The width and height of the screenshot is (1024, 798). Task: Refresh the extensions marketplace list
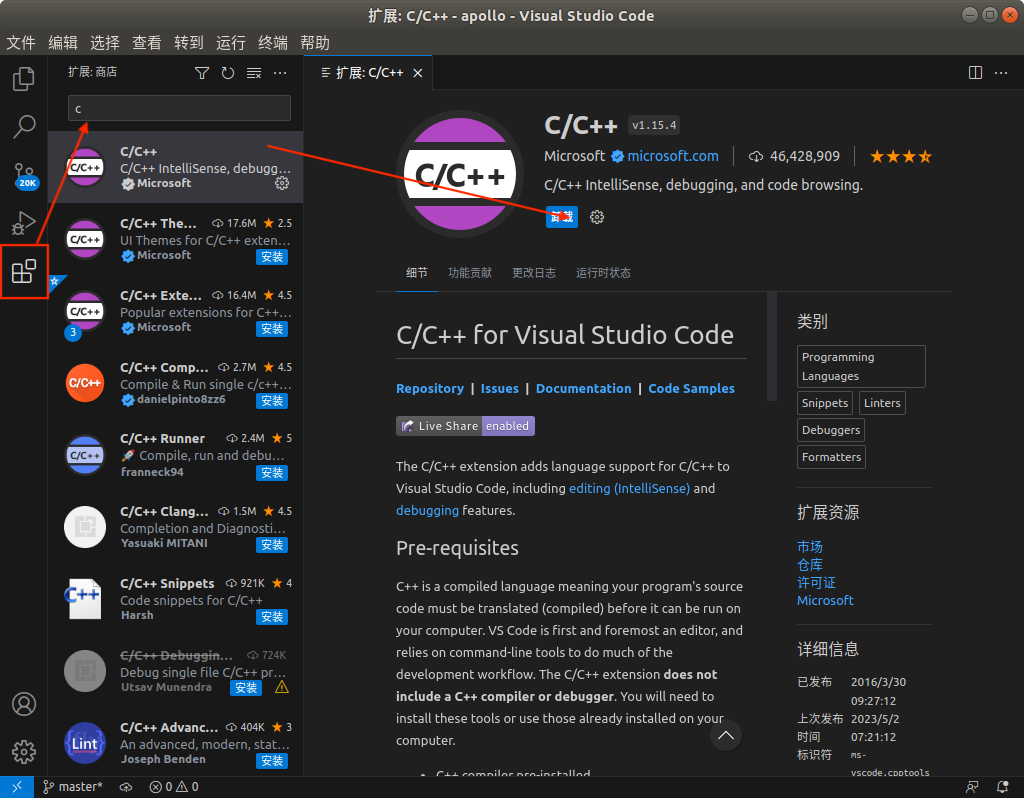coord(228,73)
